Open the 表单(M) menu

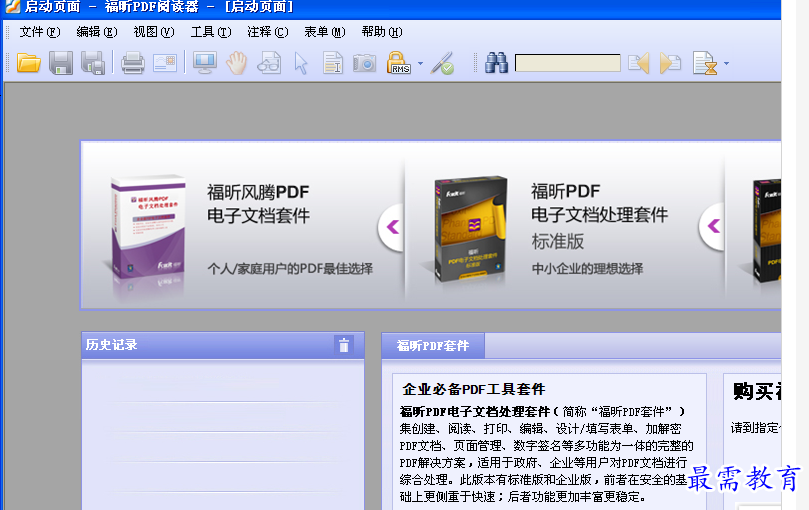pyautogui.click(x=325, y=32)
